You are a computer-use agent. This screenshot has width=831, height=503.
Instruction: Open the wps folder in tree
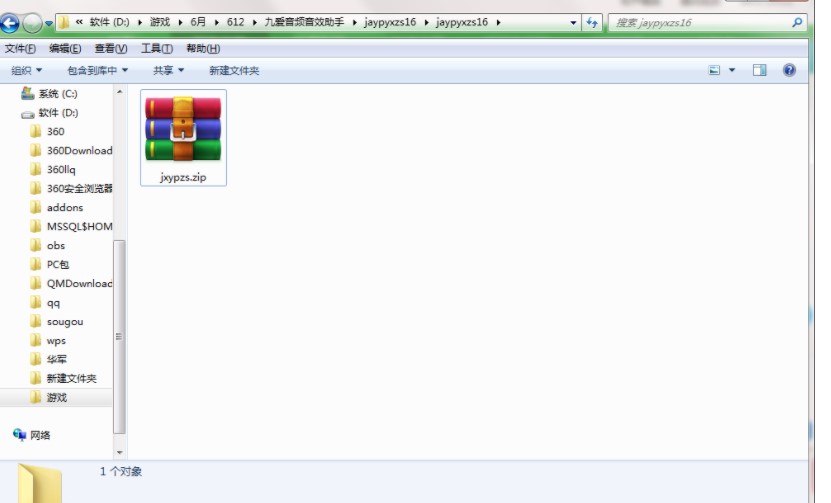tap(48, 341)
